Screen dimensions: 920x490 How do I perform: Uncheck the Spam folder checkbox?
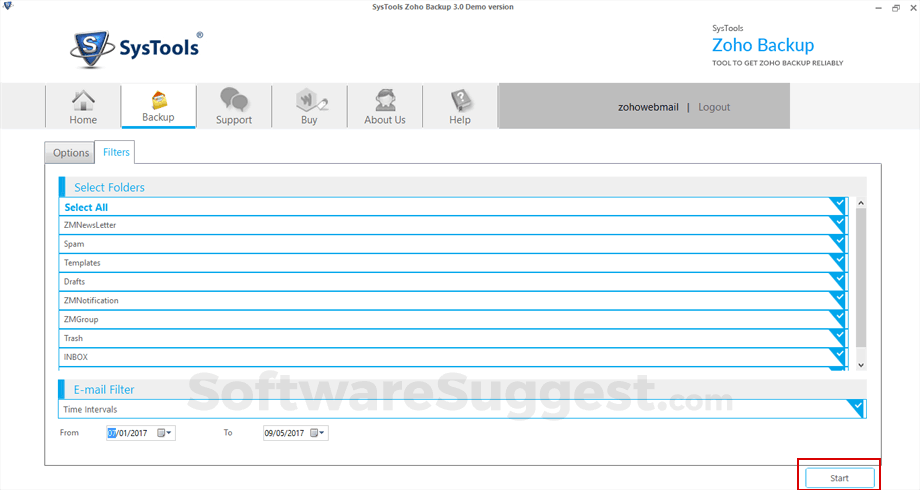coord(838,242)
